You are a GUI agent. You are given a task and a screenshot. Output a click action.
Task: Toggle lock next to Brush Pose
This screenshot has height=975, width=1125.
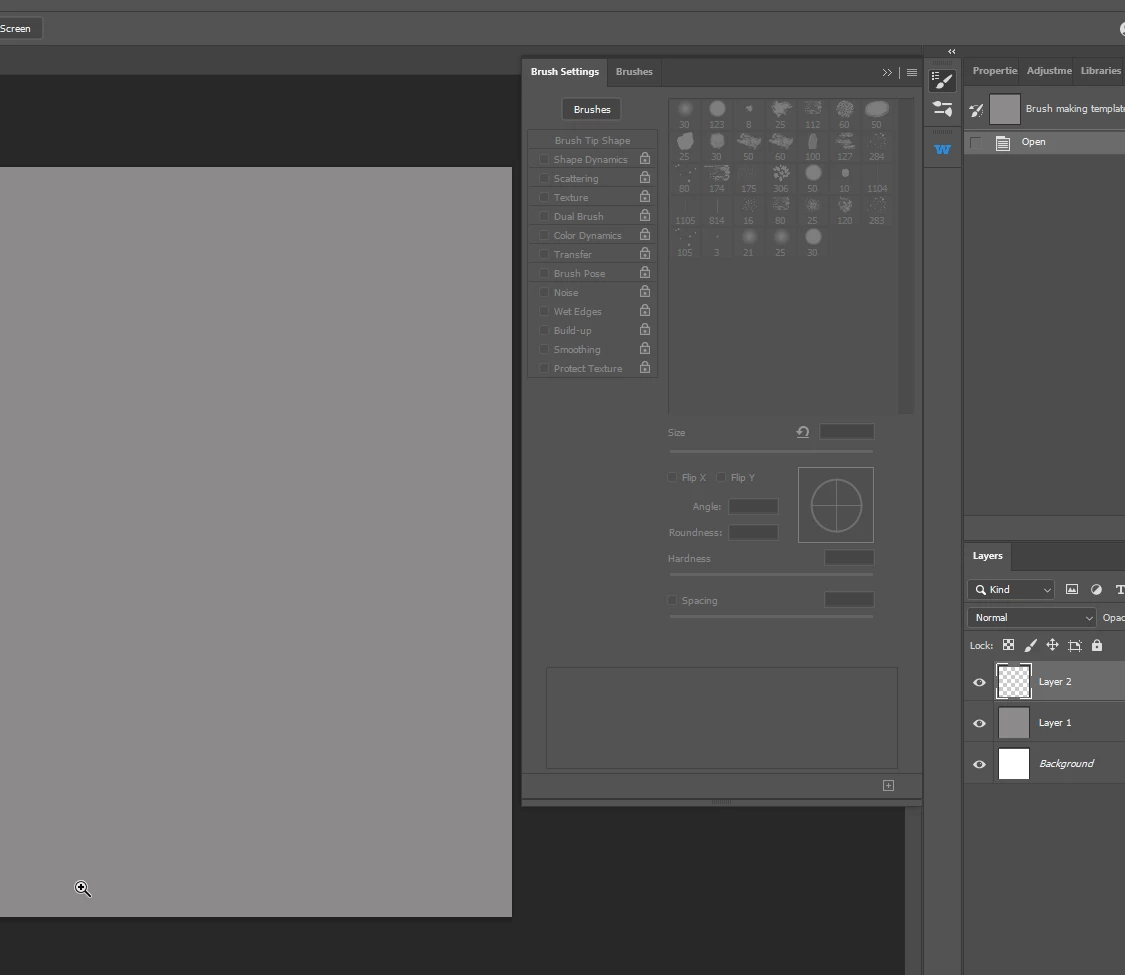click(x=645, y=273)
